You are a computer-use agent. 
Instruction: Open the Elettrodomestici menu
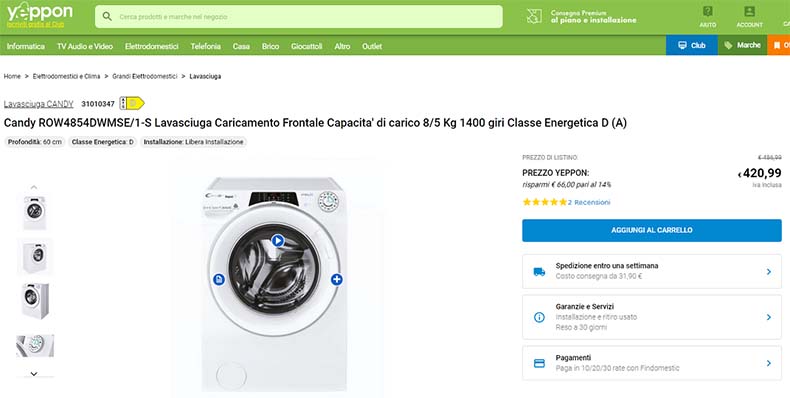point(152,46)
